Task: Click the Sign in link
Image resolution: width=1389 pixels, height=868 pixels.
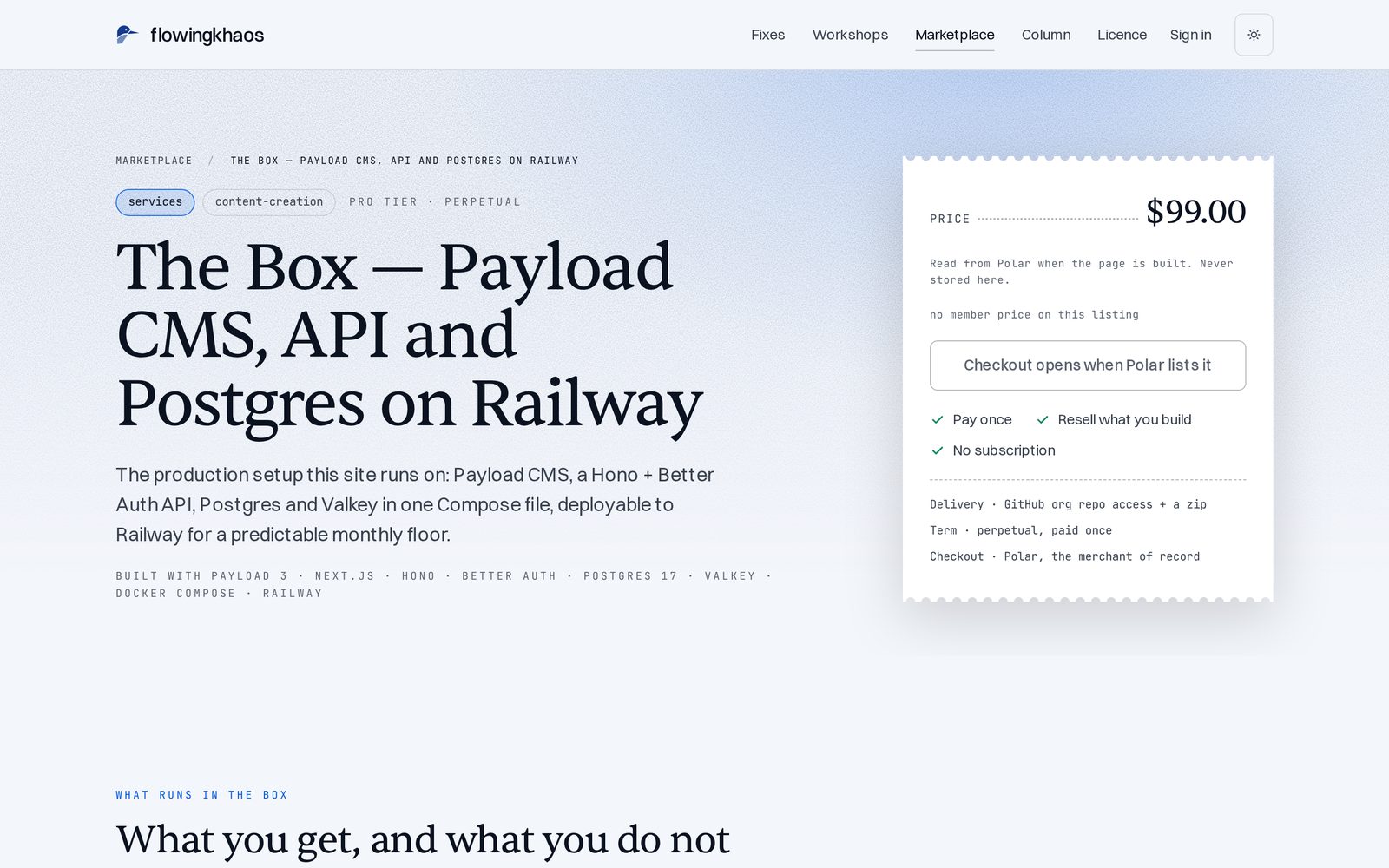Action: [1190, 35]
